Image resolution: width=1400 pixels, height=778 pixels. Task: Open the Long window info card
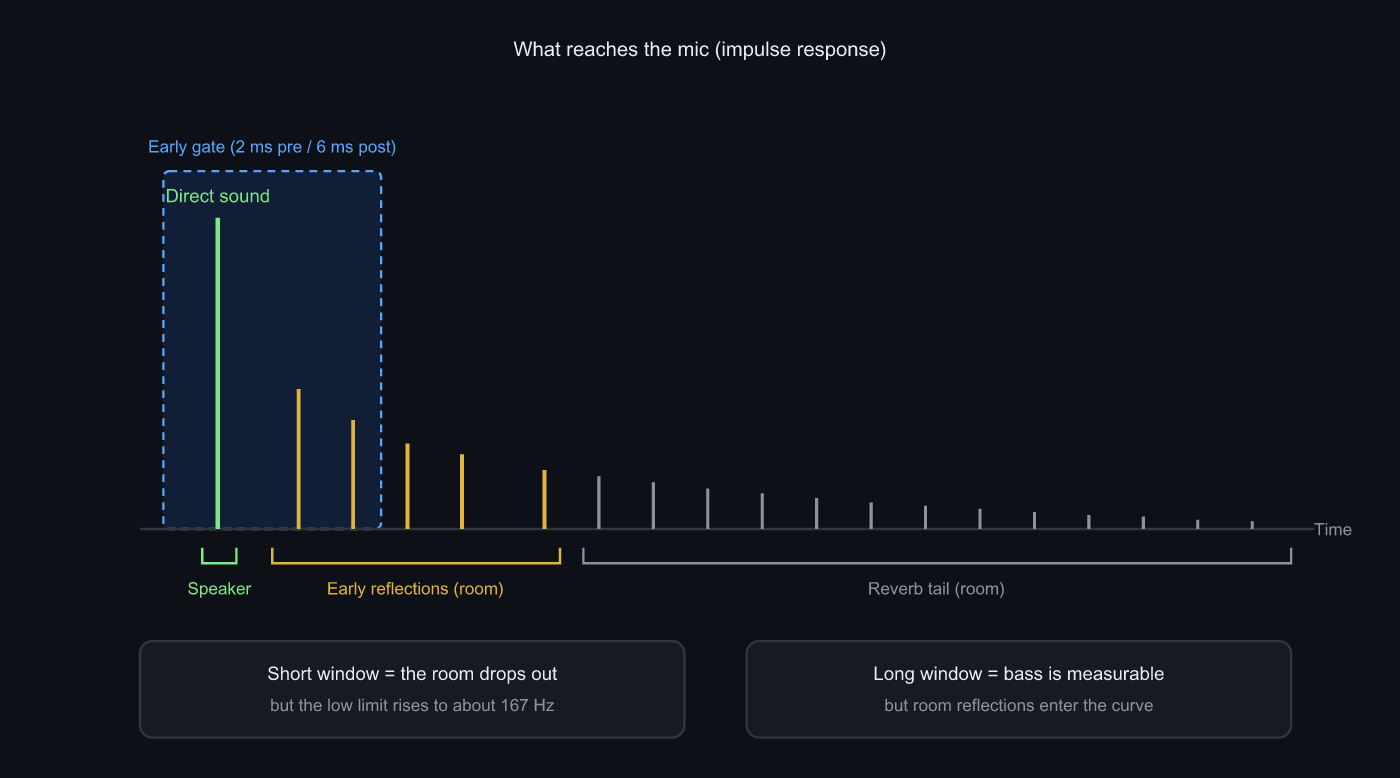(1019, 689)
